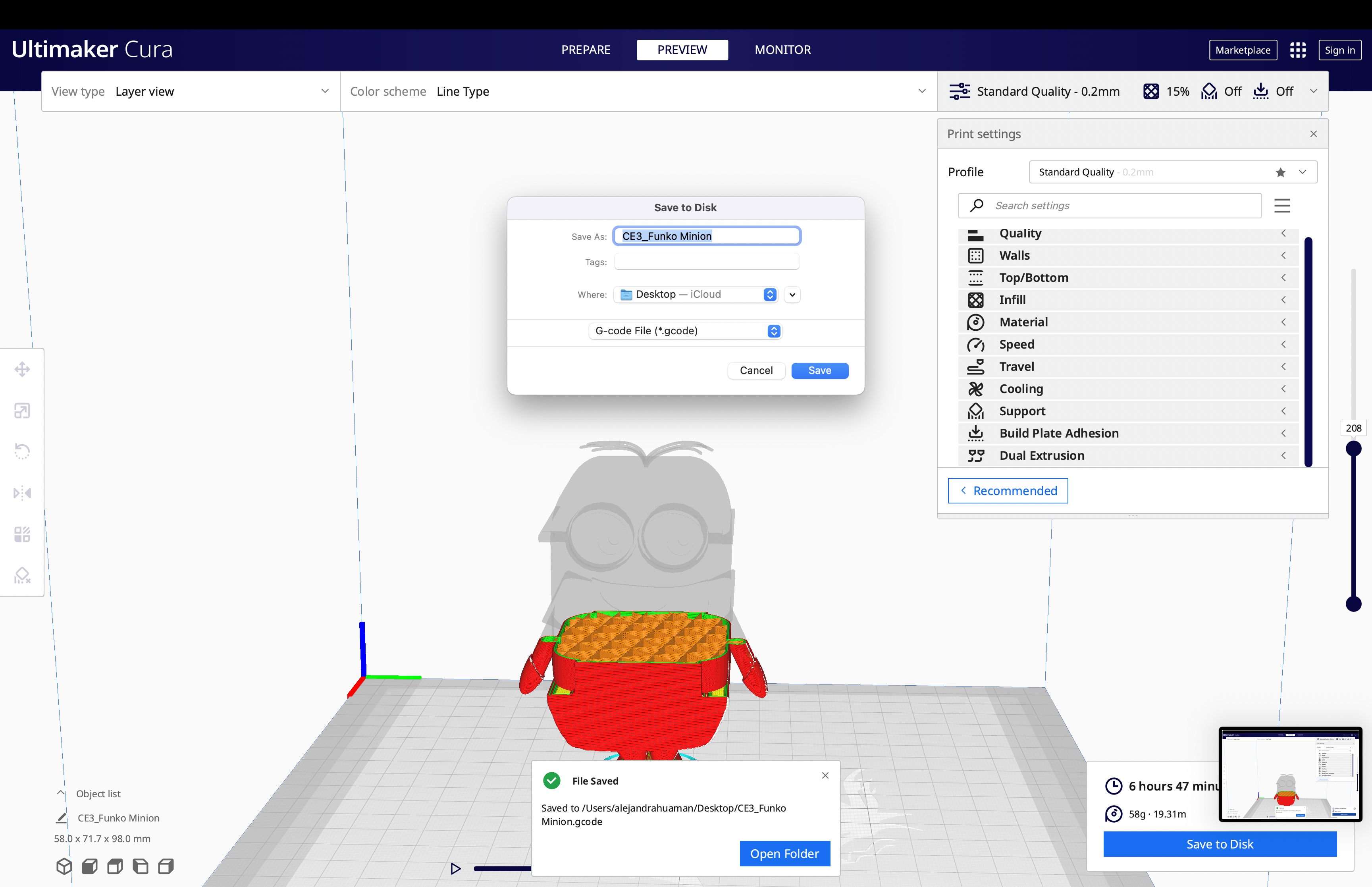Click the material spool usage icon

pyautogui.click(x=1114, y=814)
